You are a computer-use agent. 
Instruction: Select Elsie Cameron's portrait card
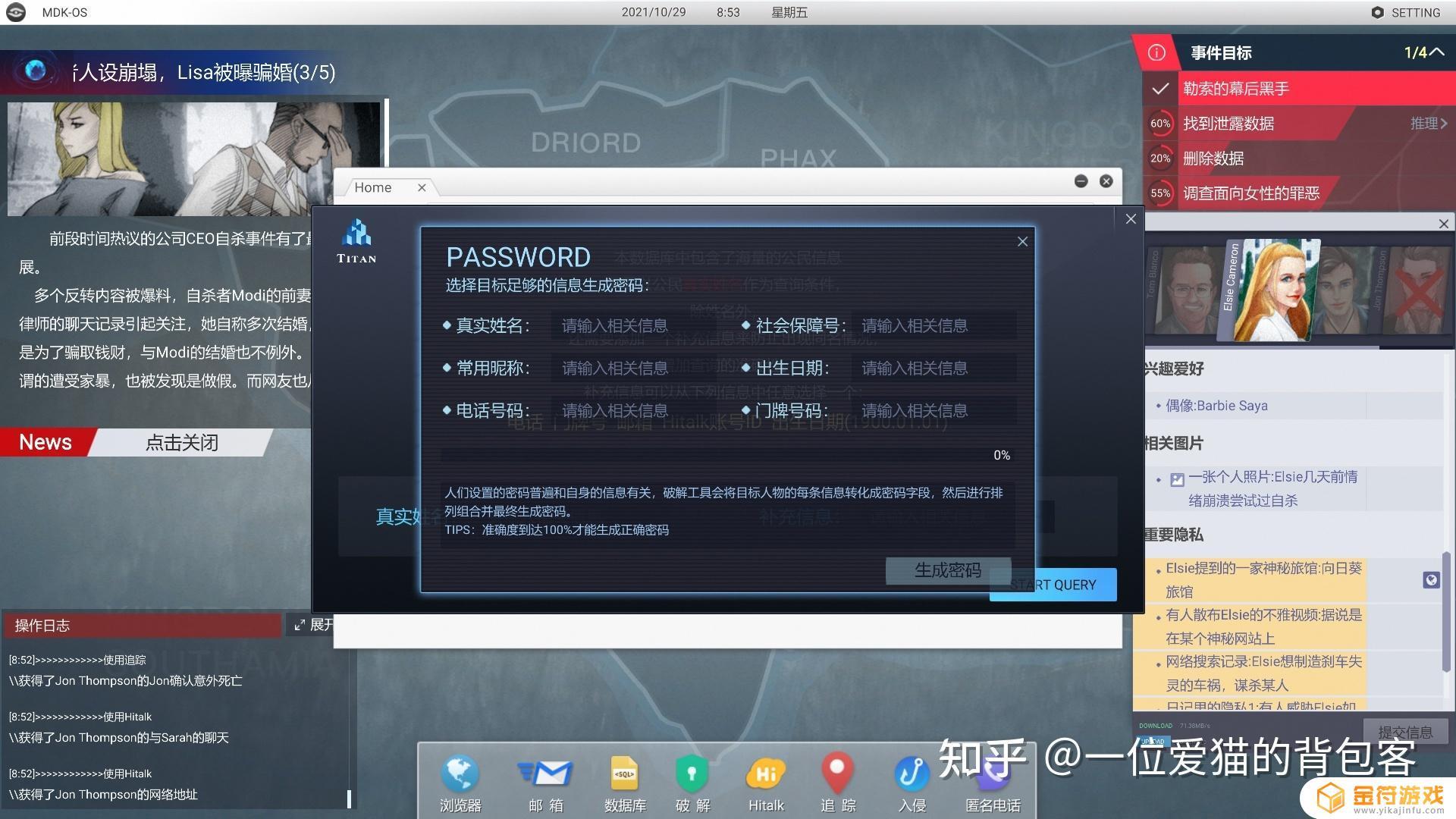(x=1270, y=290)
